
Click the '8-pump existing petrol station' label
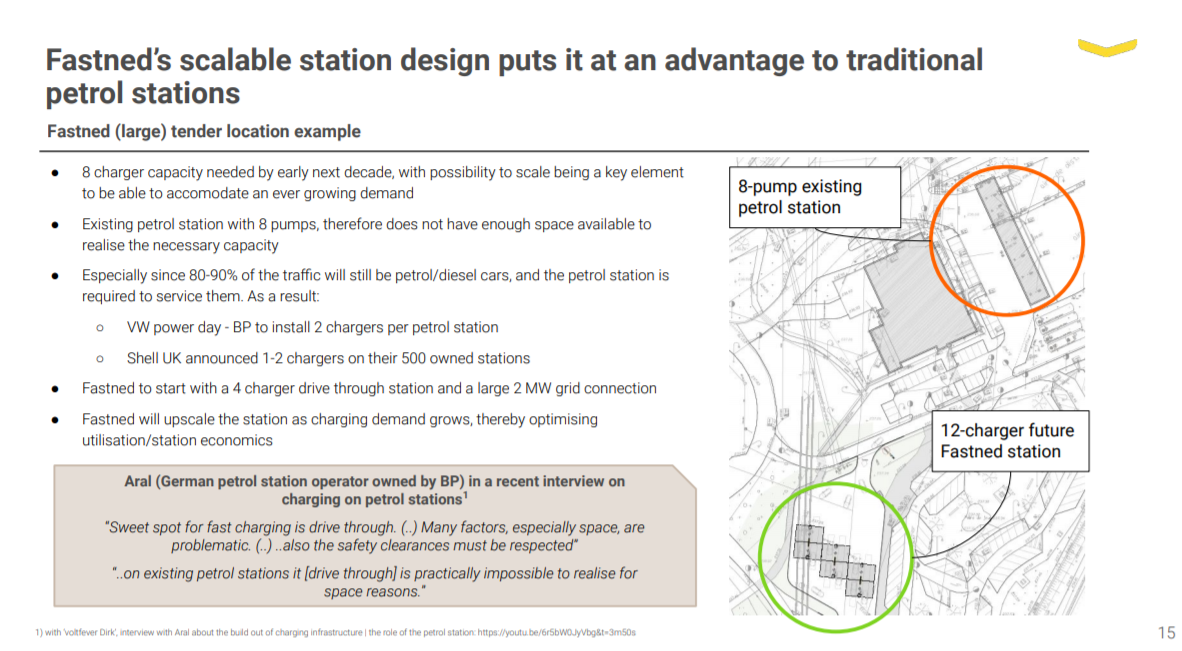tap(815, 197)
